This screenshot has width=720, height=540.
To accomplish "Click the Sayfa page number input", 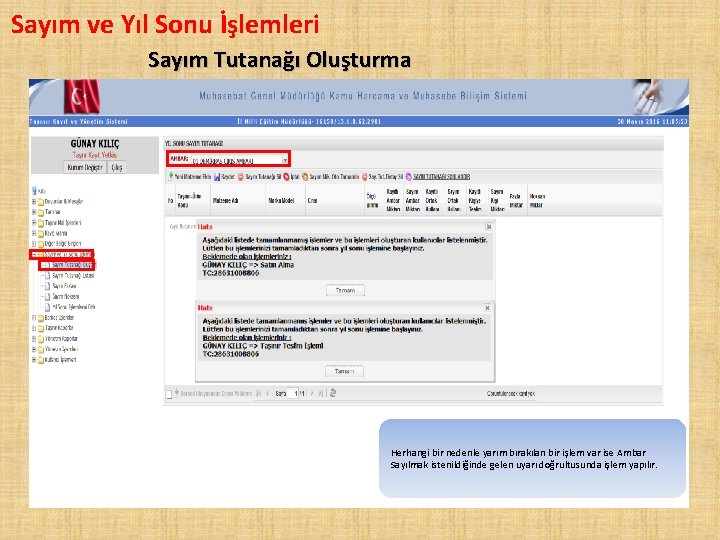I will point(293,394).
